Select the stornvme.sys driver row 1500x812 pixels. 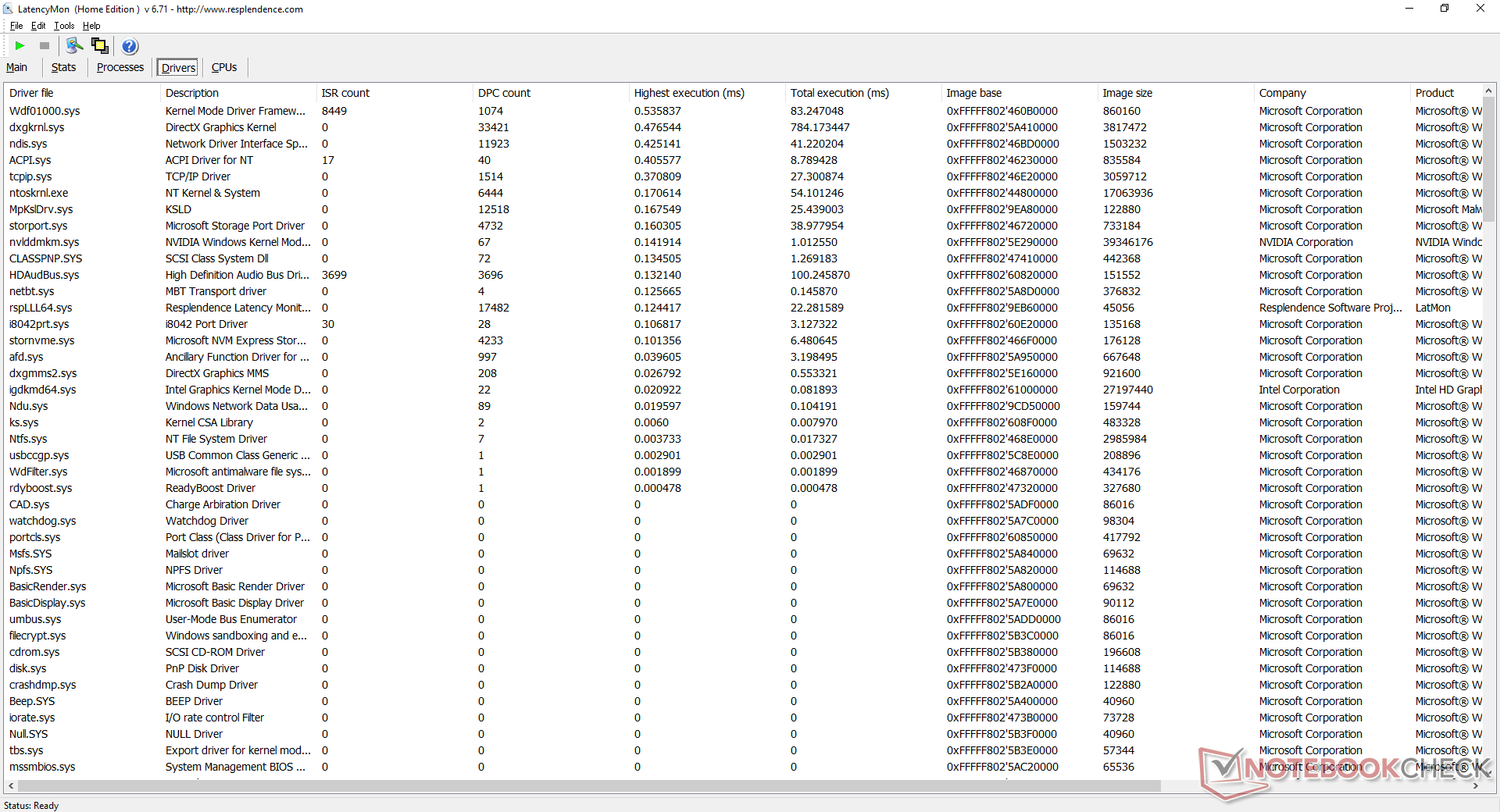coord(743,340)
